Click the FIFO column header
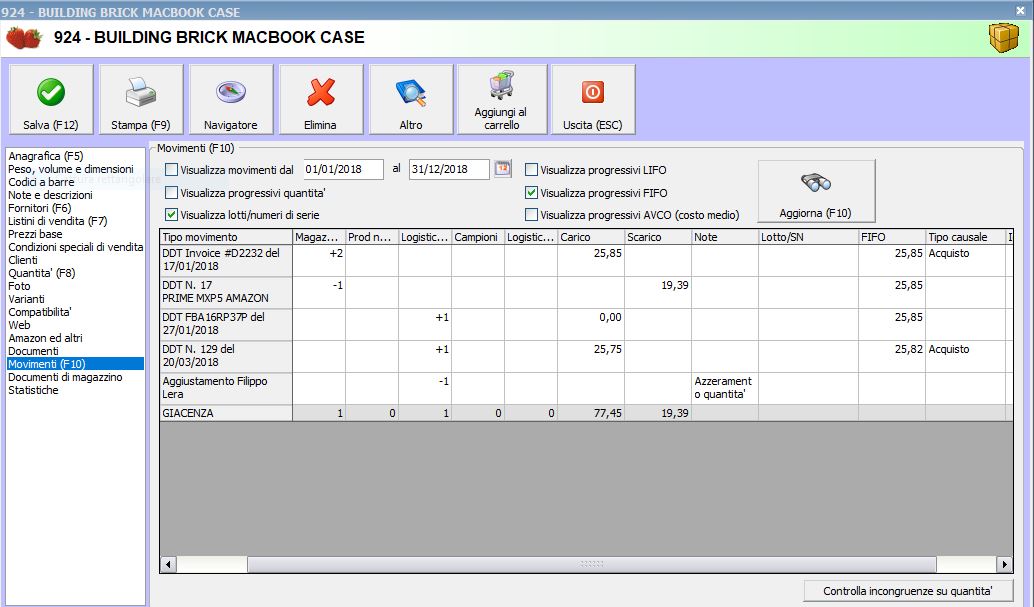Screen dimensions: 1034x607 [x=892, y=237]
